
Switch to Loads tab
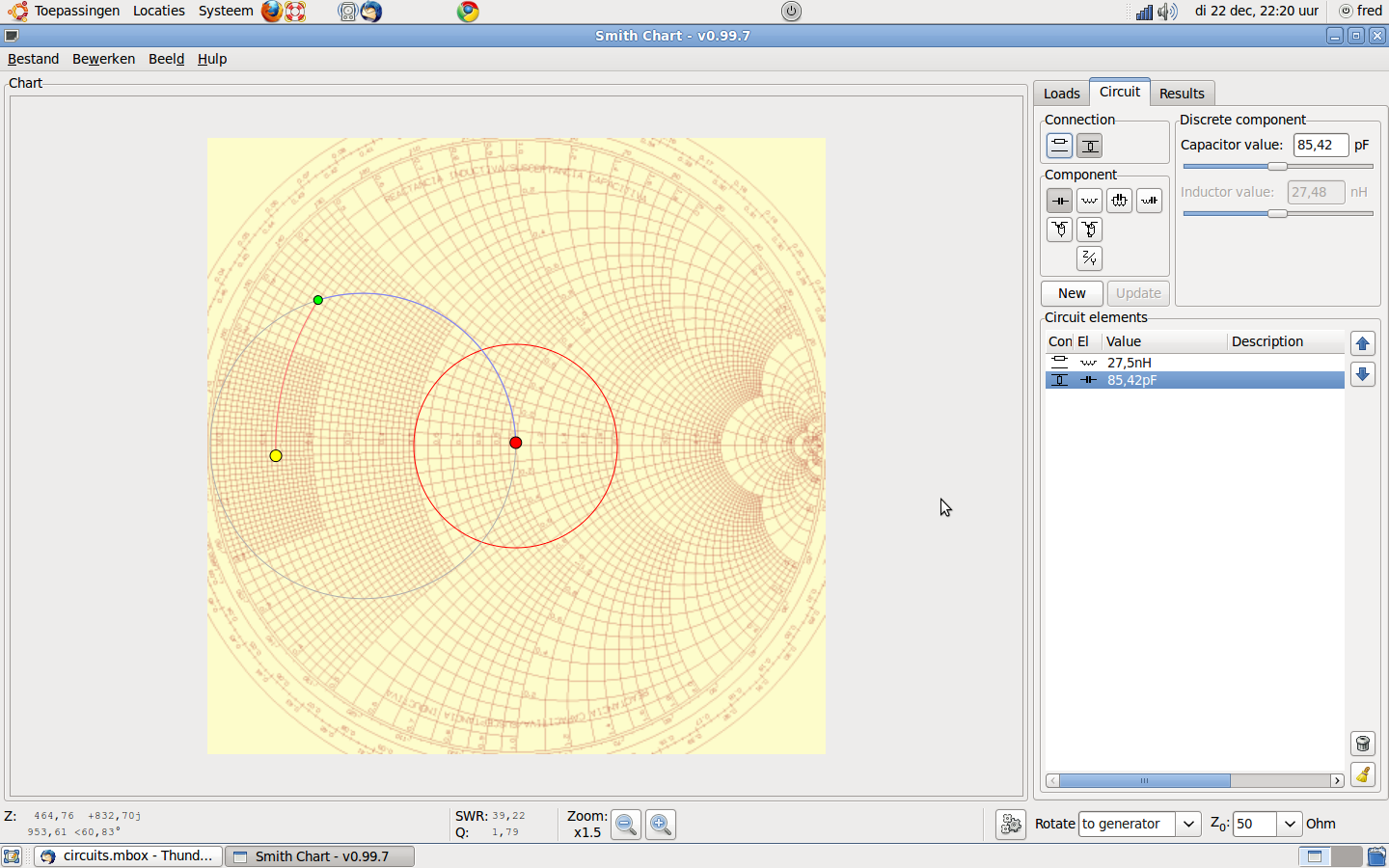tap(1061, 94)
